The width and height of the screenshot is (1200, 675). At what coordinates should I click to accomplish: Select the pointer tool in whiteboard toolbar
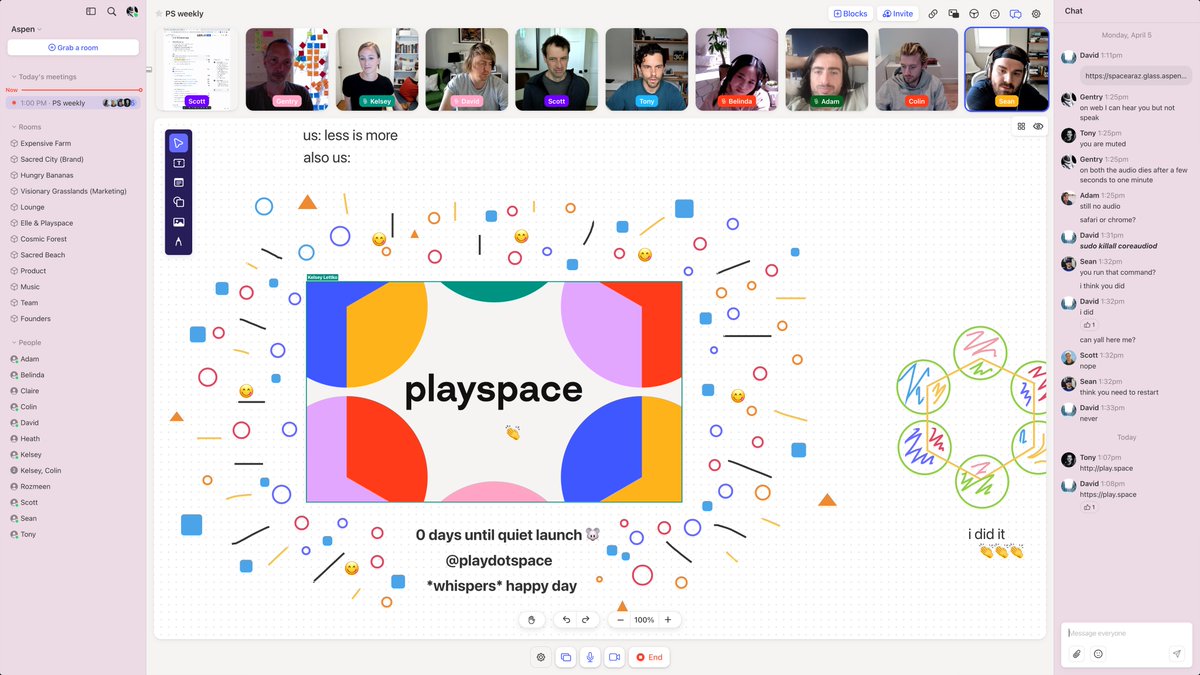click(178, 143)
